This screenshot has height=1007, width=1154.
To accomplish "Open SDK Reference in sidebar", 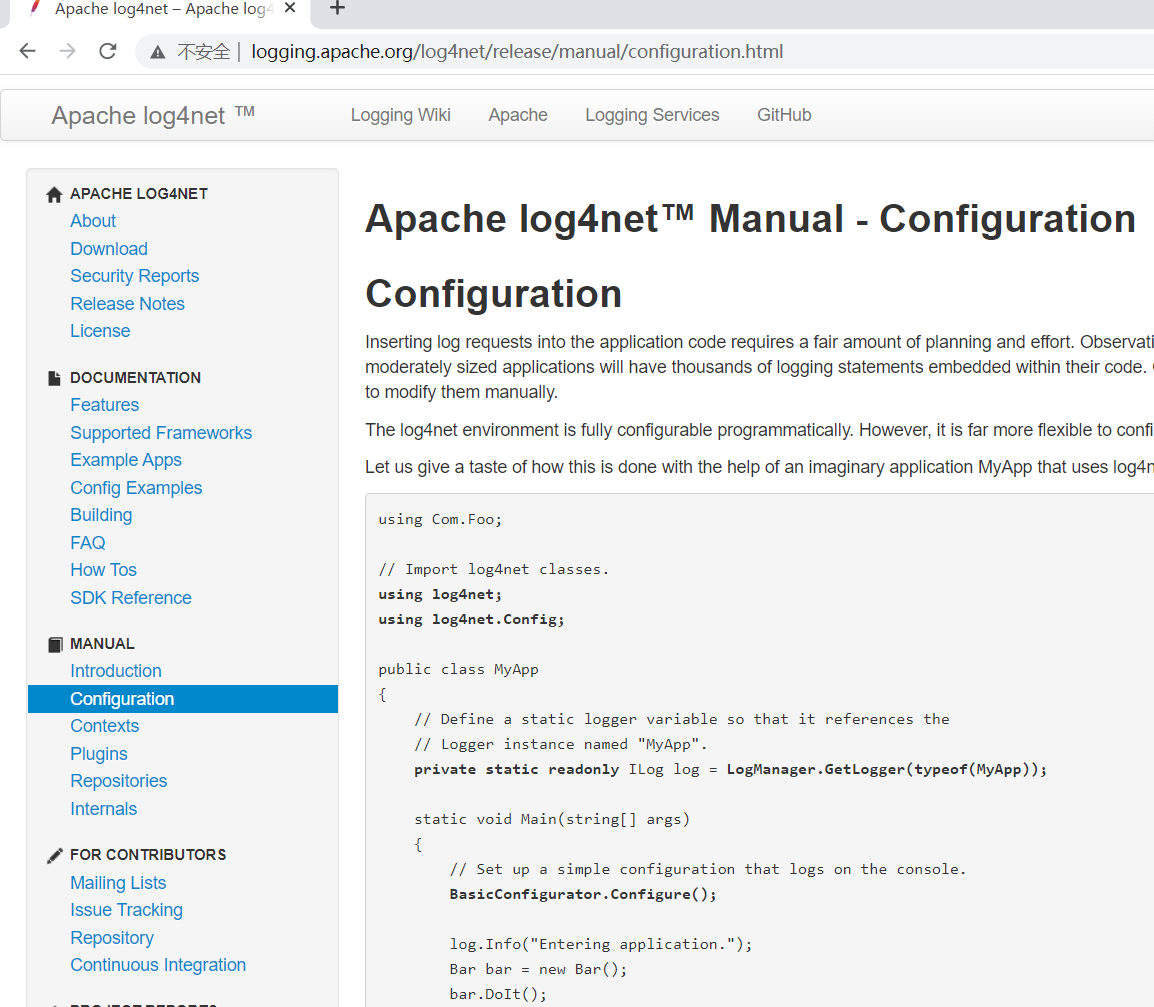I will tap(131, 598).
